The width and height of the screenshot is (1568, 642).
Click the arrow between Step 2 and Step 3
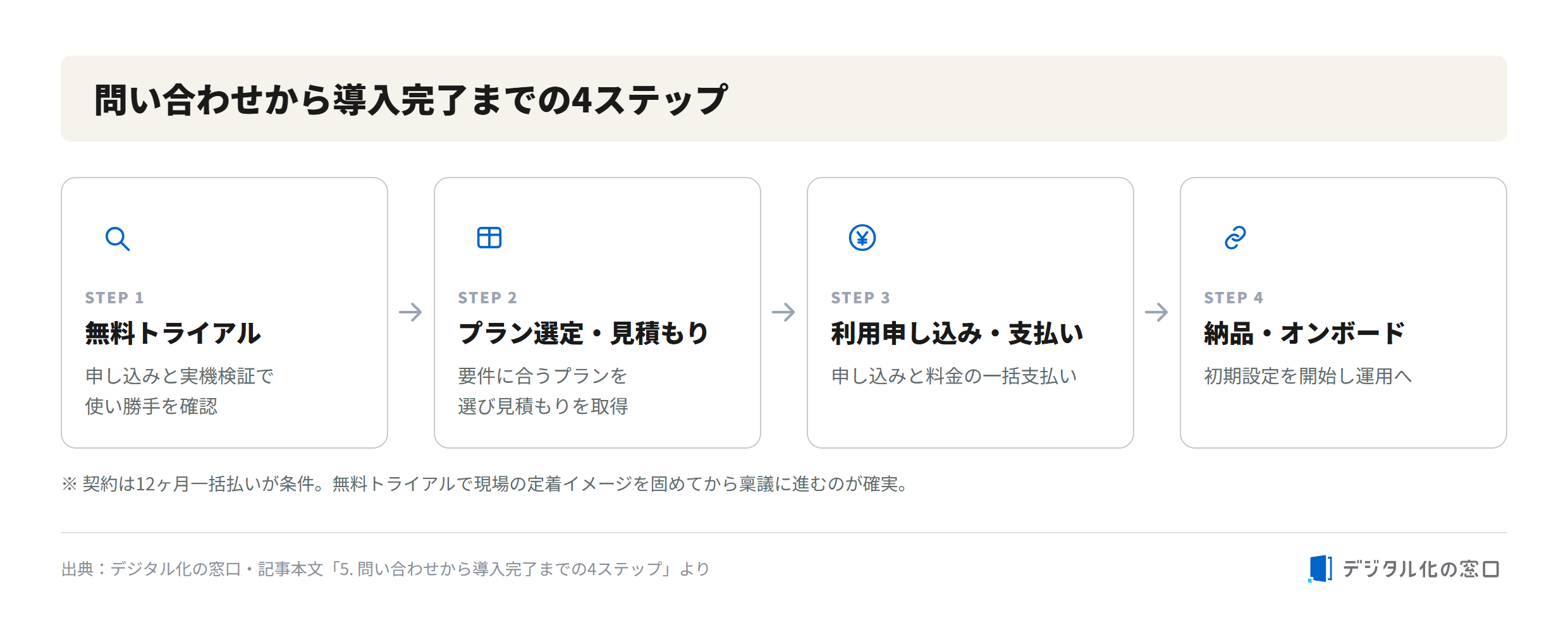(x=784, y=312)
